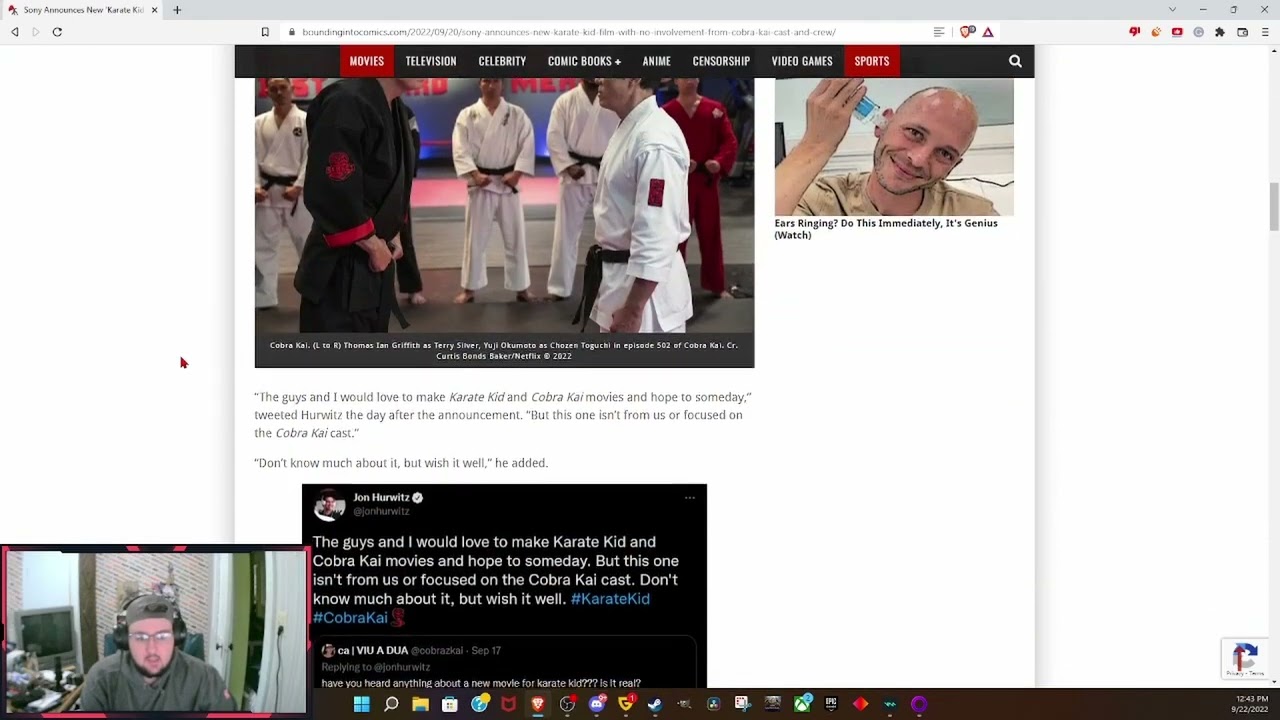The height and width of the screenshot is (720, 1280).
Task: Open the Video Games section
Action: (x=802, y=61)
